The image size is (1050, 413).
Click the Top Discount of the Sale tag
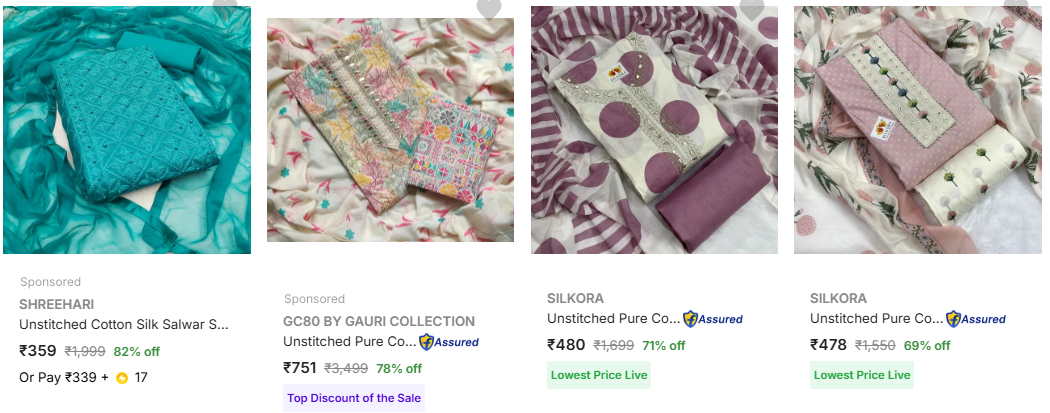pos(354,398)
